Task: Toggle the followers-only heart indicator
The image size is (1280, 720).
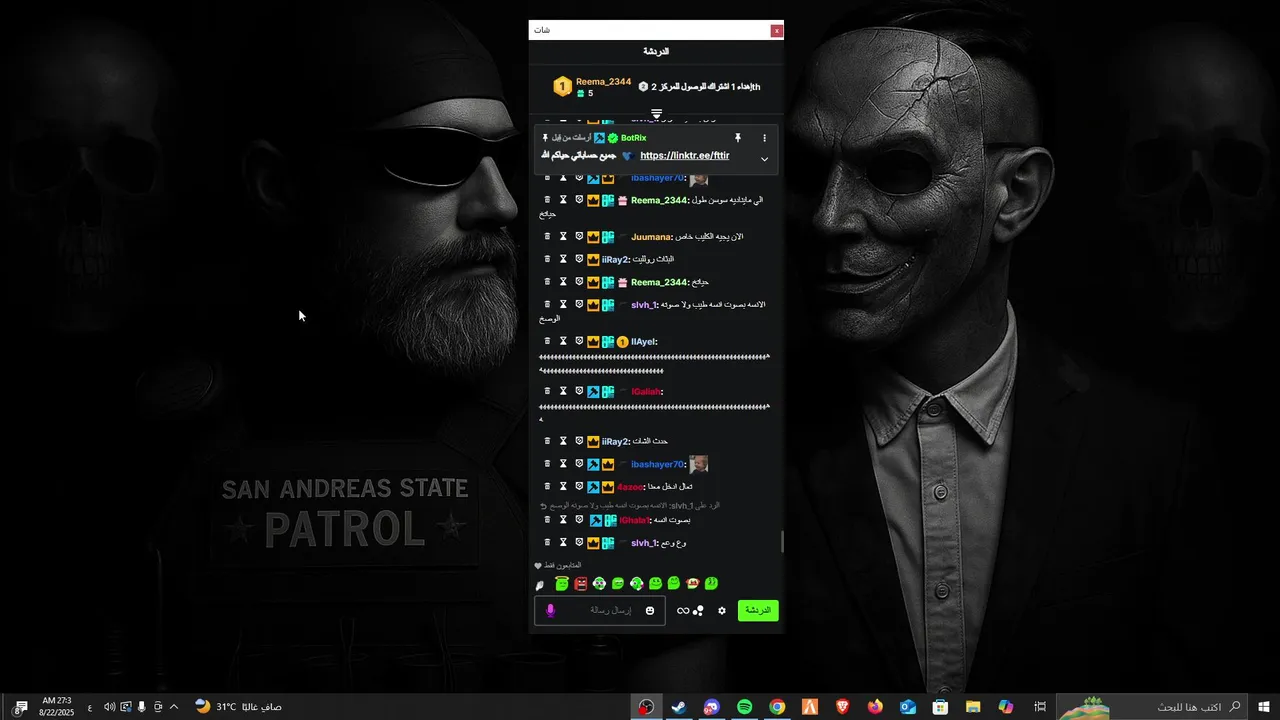Action: tap(538, 565)
